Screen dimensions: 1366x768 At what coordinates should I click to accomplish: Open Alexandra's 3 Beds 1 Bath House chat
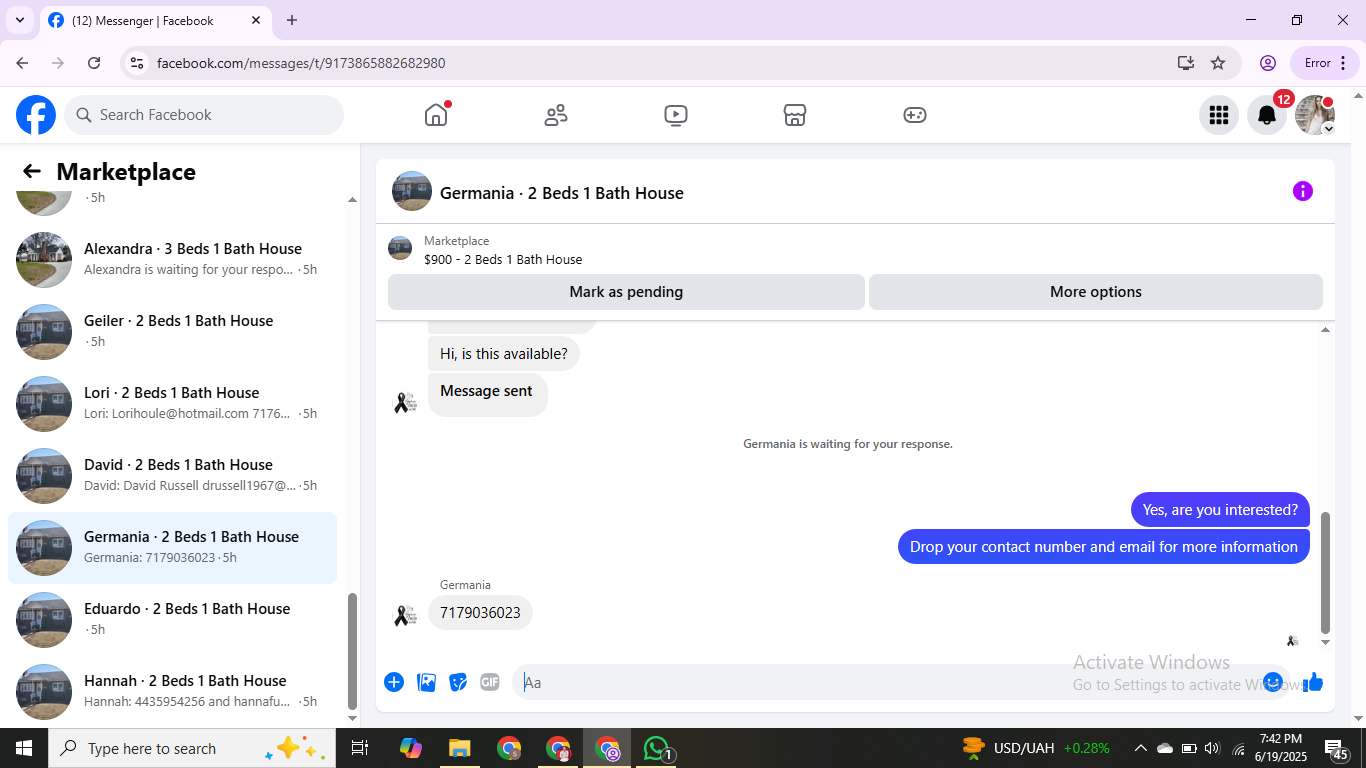[172, 260]
